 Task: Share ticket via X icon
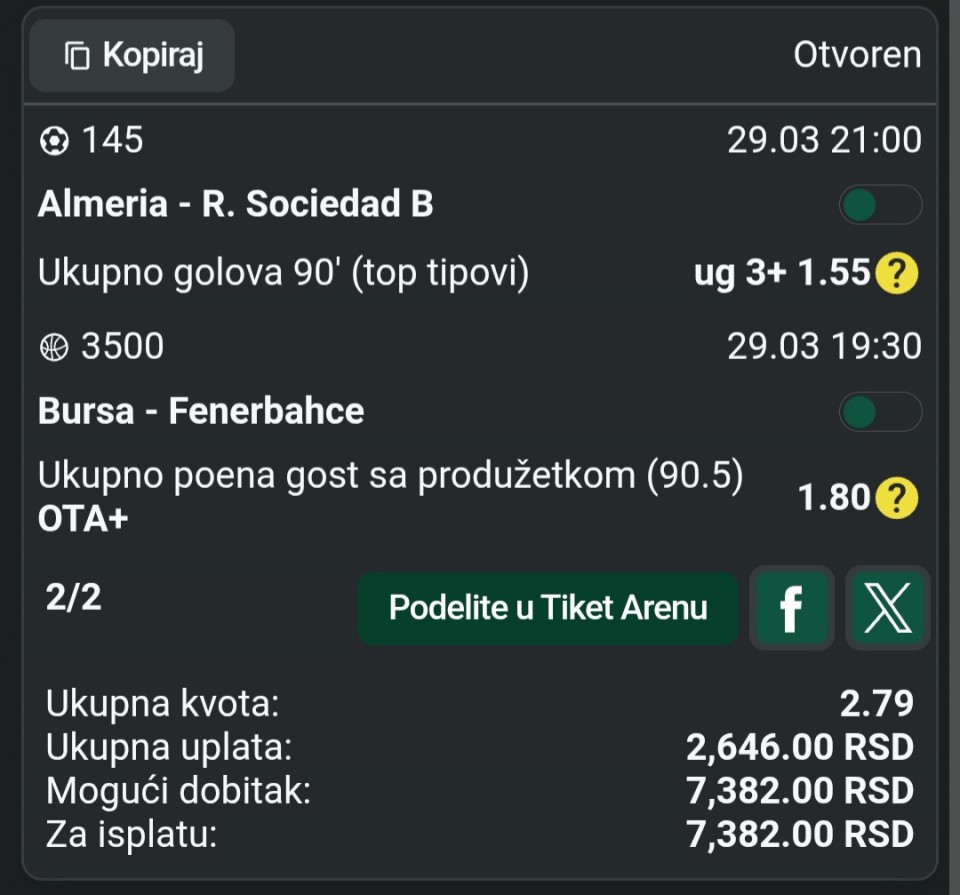[887, 608]
